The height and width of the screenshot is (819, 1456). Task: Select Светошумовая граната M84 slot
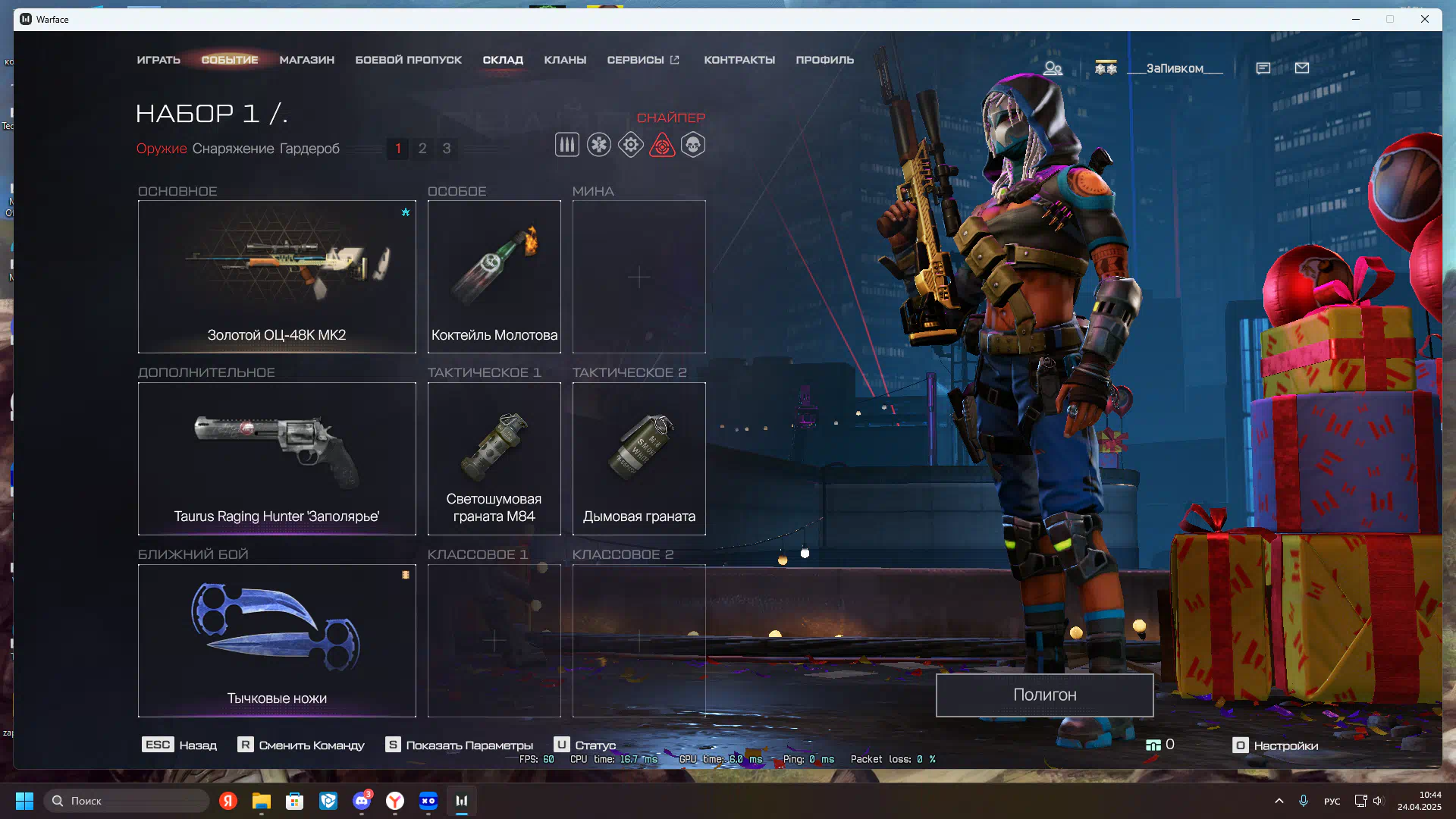click(x=494, y=459)
